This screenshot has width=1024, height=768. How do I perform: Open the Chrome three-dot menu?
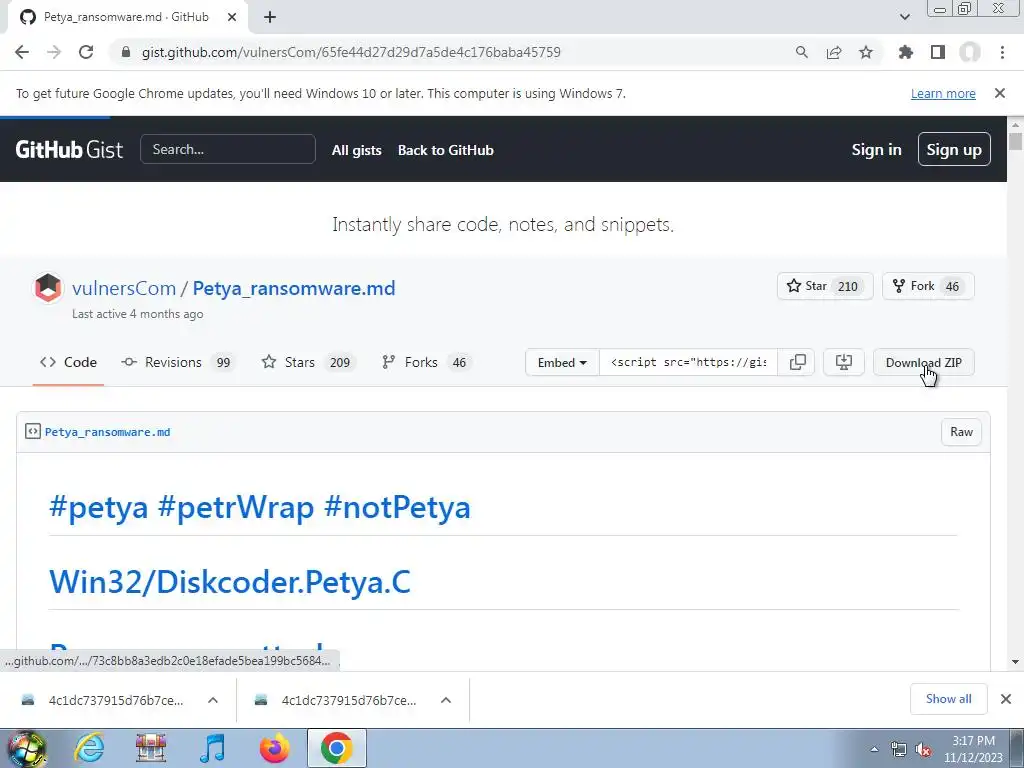click(x=1002, y=52)
